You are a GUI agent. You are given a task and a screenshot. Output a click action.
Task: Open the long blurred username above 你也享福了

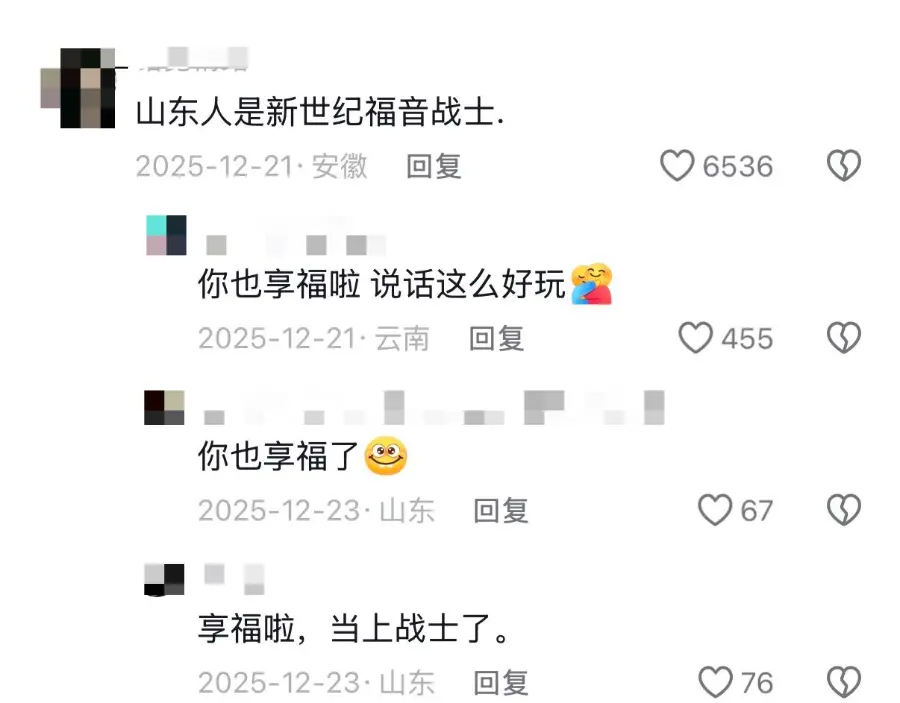click(434, 407)
